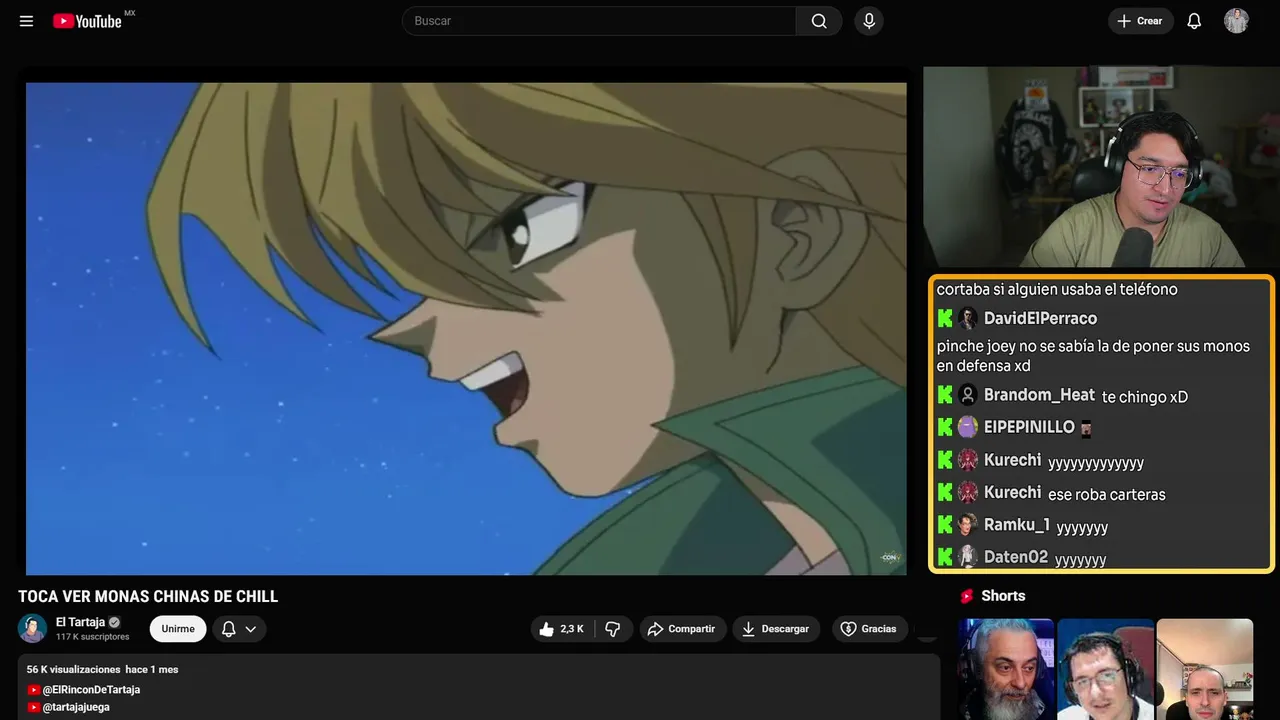This screenshot has height=720, width=1280.
Task: Open the Short with the headset and glasses man
Action: point(1105,669)
